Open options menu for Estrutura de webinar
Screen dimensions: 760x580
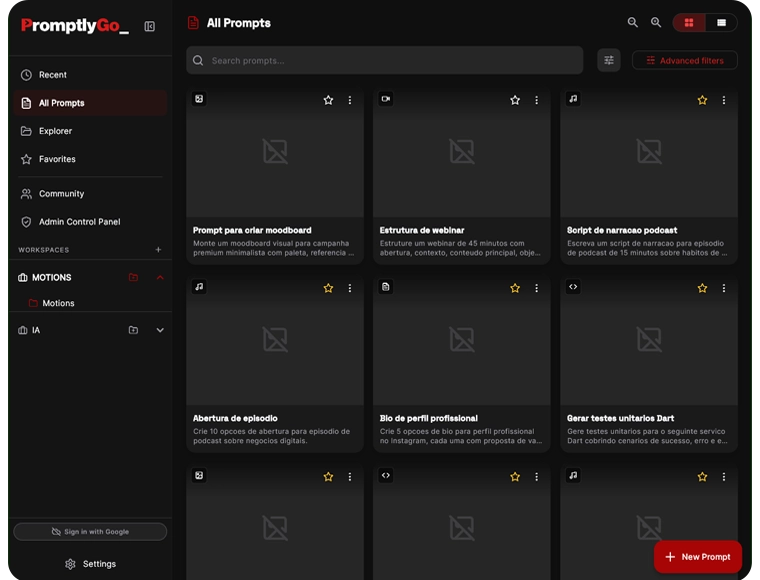(536, 100)
